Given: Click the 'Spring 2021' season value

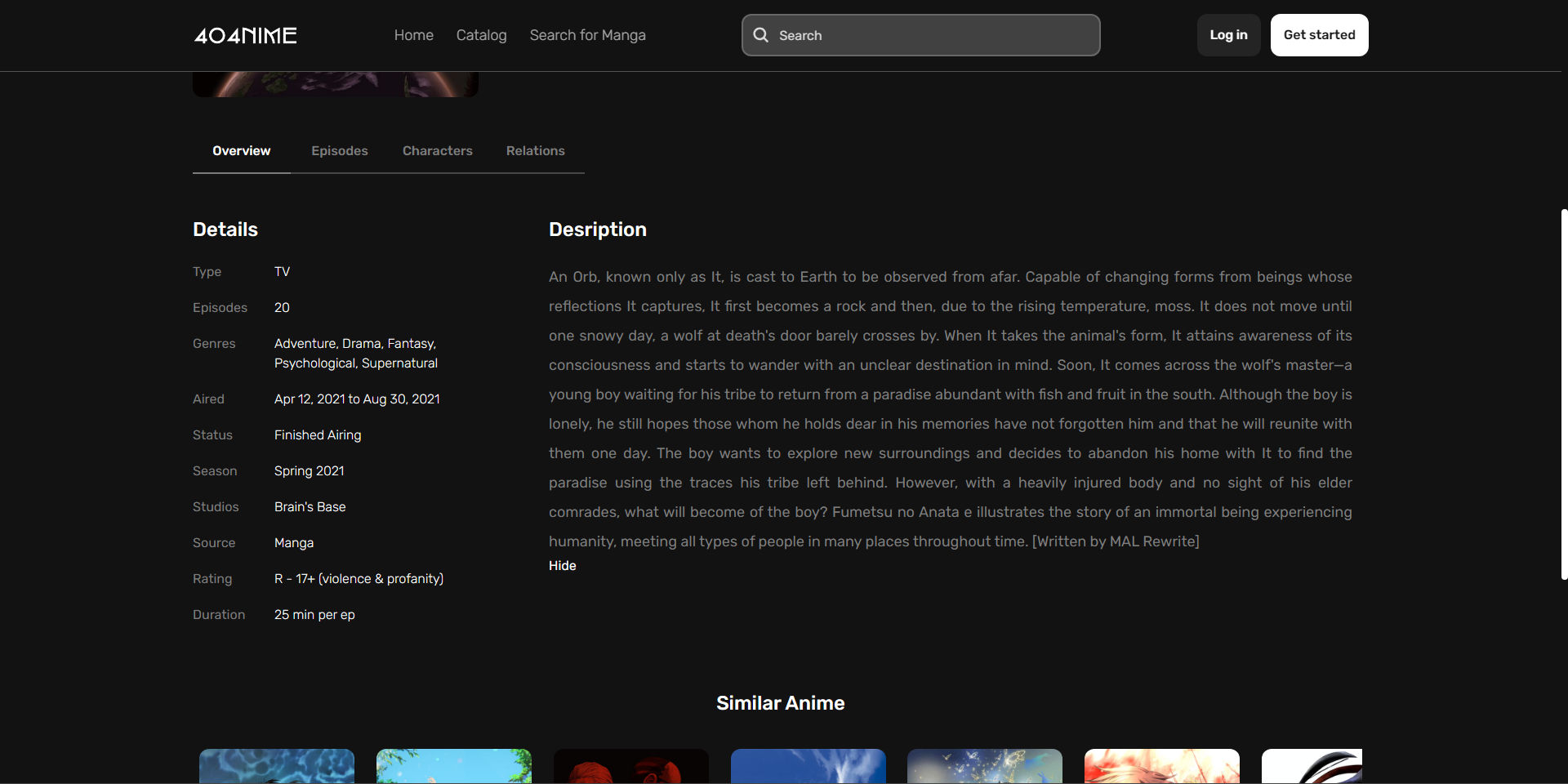Looking at the screenshot, I should (310, 471).
